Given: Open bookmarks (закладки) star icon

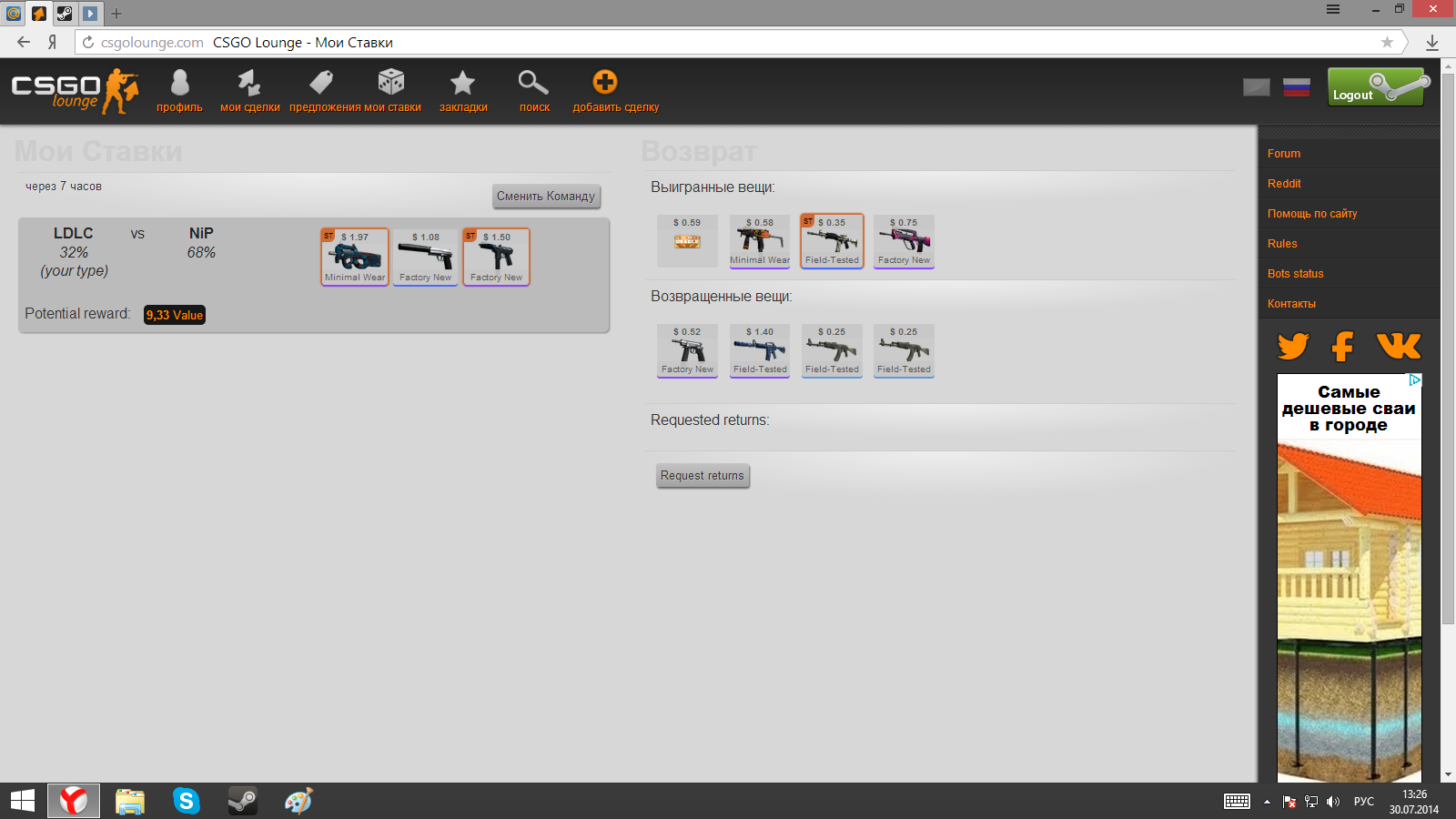Looking at the screenshot, I should pyautogui.click(x=463, y=83).
